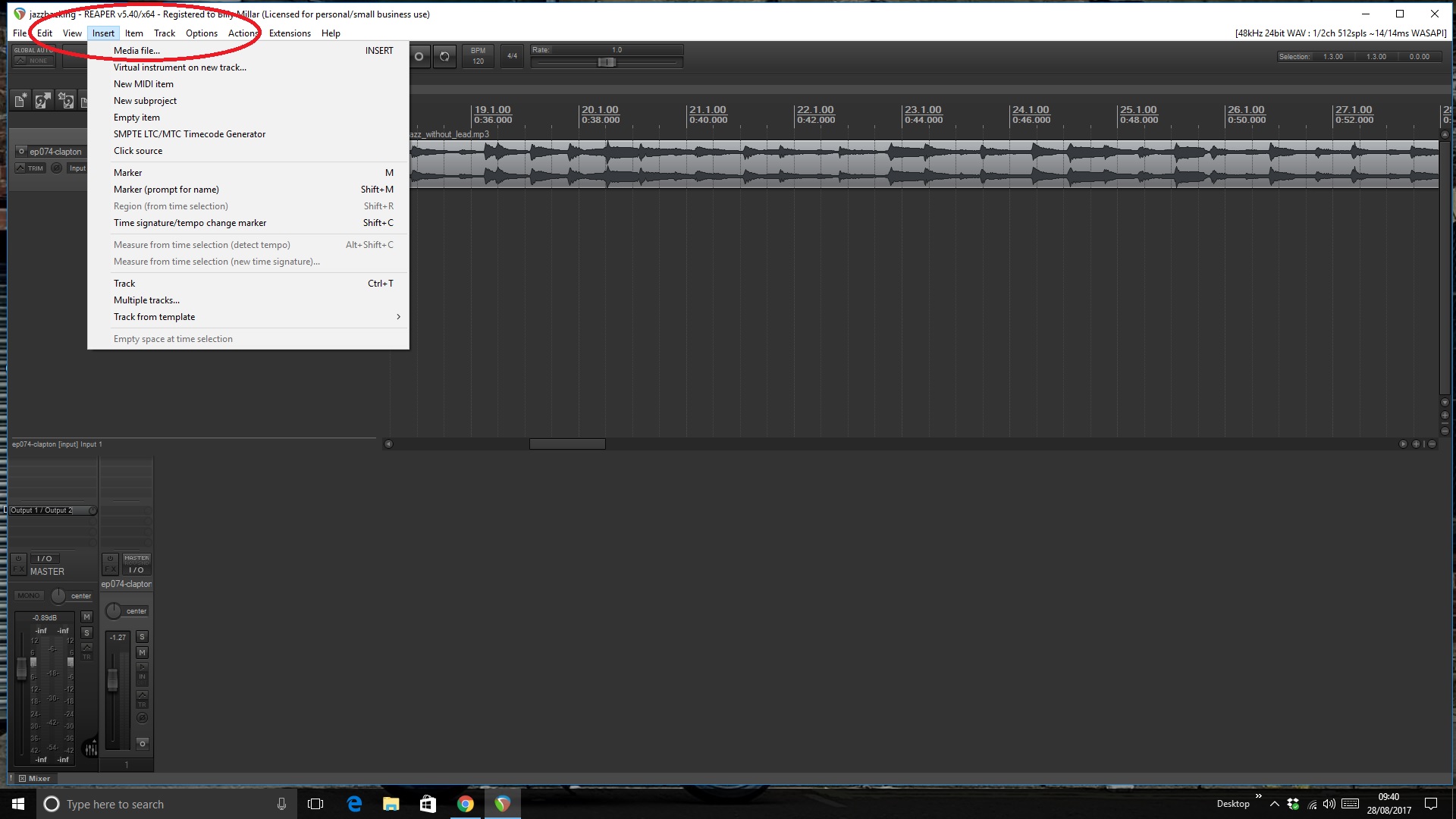Viewport: 1456px width, 819px height.
Task: Choose New MIDI item from Insert menu
Action: click(x=143, y=84)
